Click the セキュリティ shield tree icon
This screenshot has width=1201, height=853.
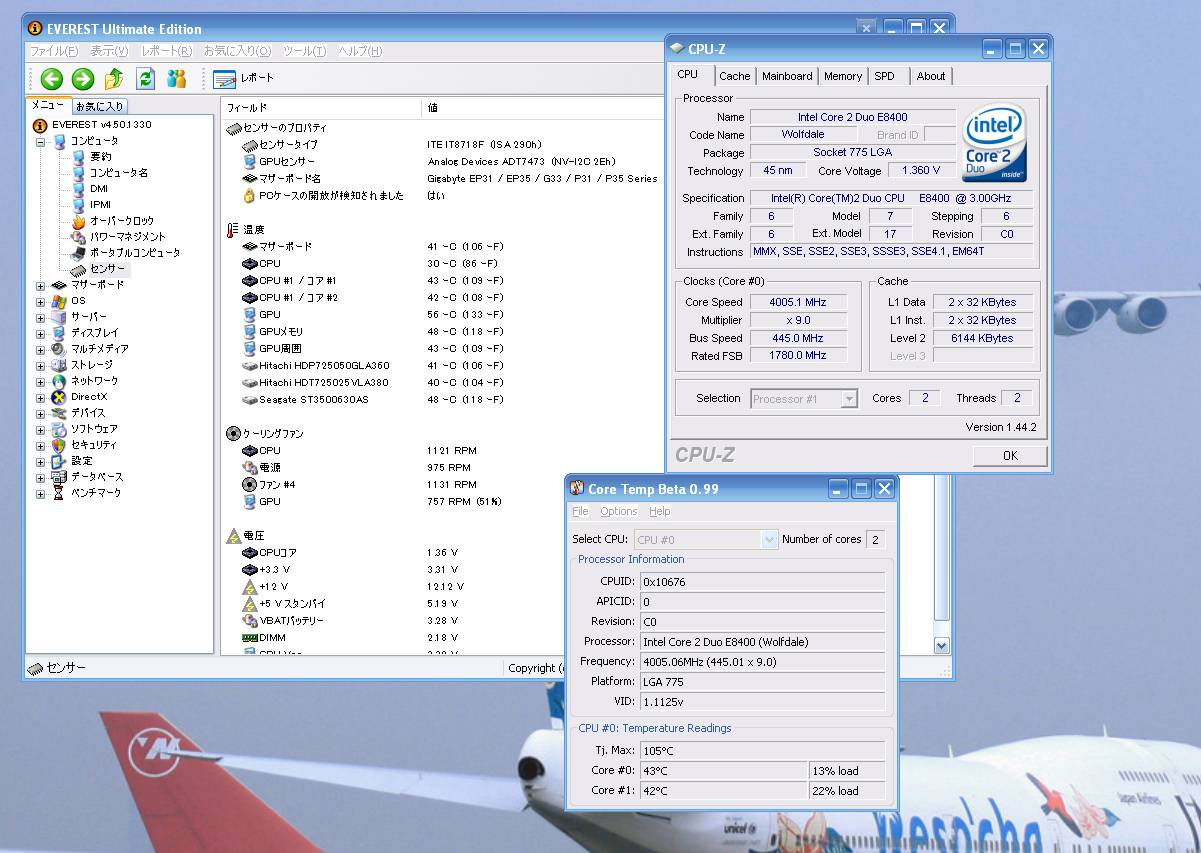click(x=58, y=445)
